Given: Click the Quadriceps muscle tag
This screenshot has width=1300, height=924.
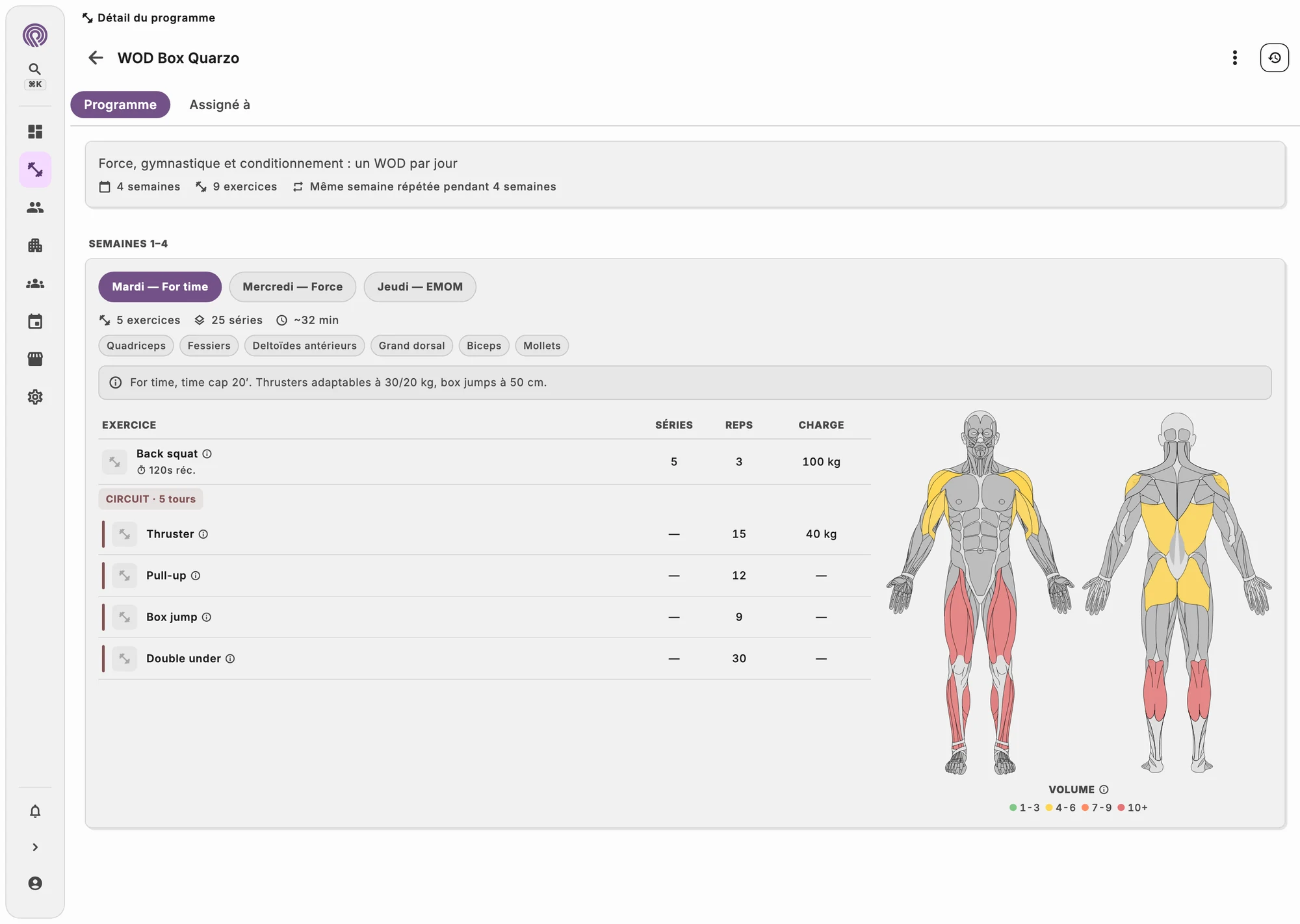Looking at the screenshot, I should click(x=136, y=346).
